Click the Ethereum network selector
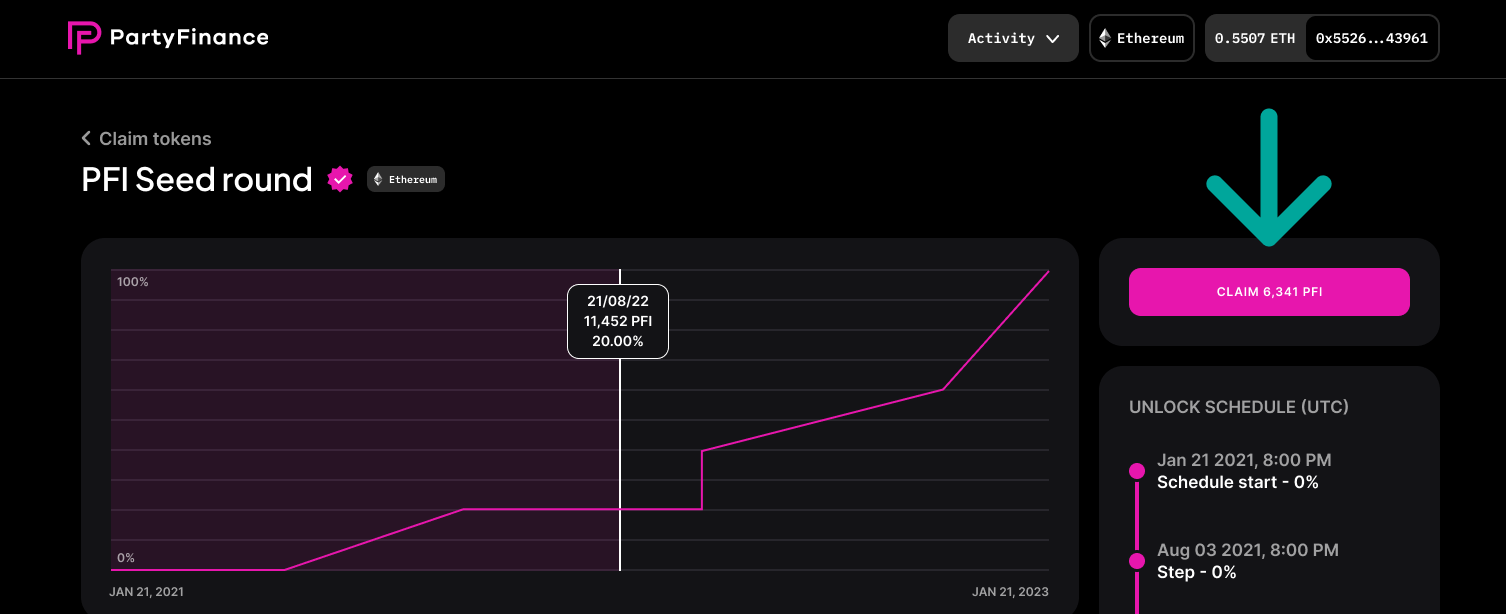The height and width of the screenshot is (614, 1506). tap(1142, 38)
